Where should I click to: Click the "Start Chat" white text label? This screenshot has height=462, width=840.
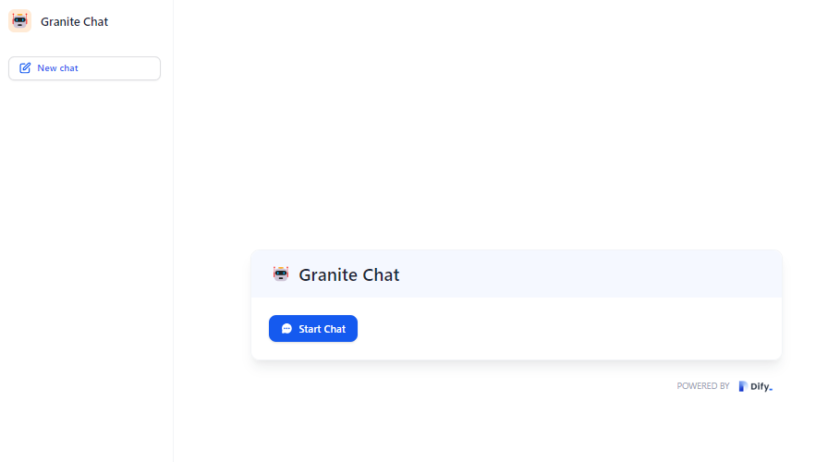tap(322, 329)
